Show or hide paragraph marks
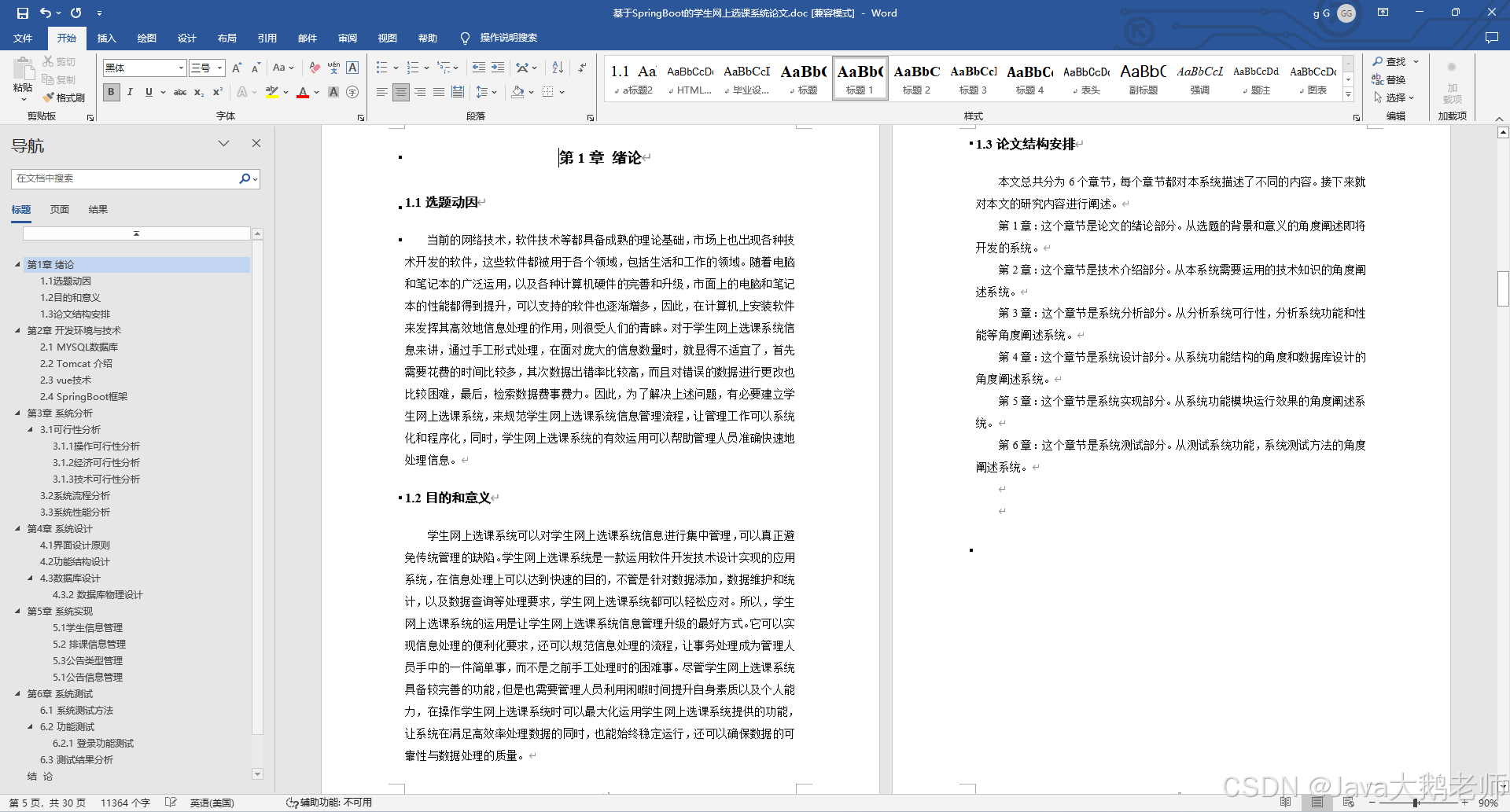This screenshot has height=812, width=1510. pyautogui.click(x=582, y=68)
